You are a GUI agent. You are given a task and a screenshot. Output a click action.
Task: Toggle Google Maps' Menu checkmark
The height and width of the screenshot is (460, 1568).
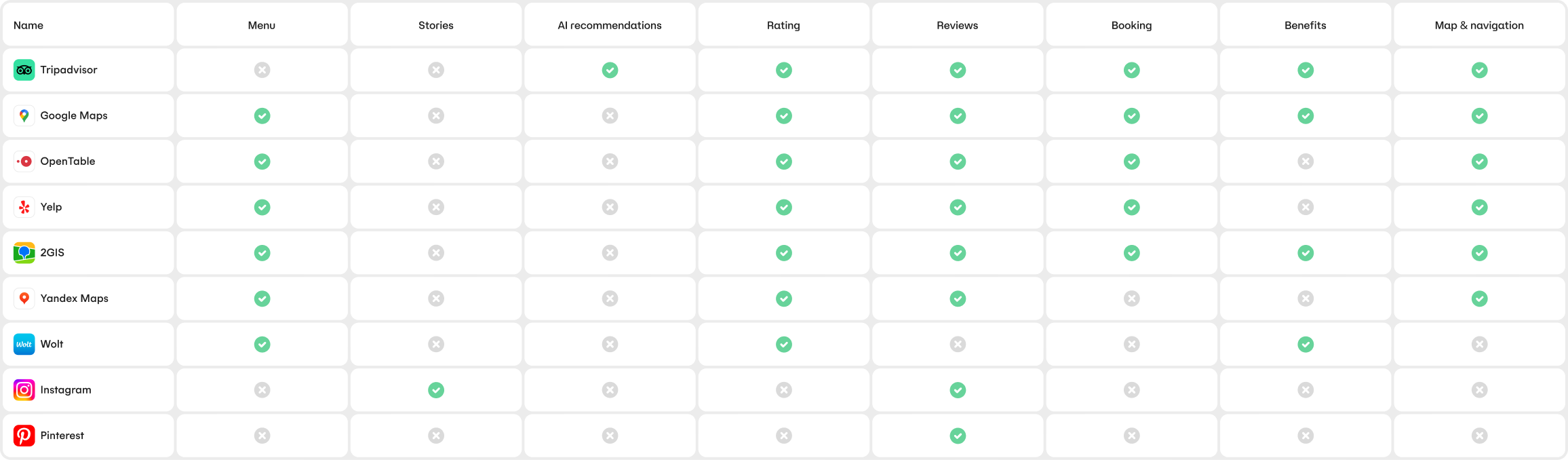262,116
